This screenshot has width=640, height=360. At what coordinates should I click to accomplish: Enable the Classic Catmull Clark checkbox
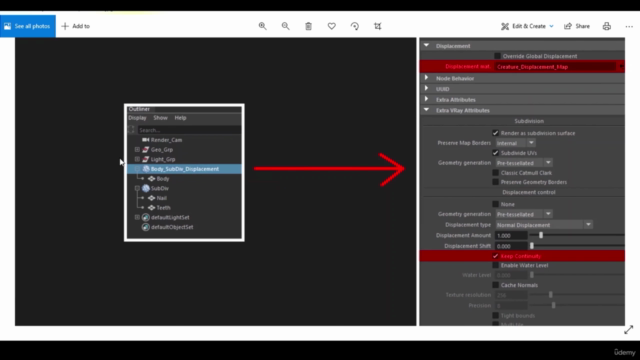[496, 173]
